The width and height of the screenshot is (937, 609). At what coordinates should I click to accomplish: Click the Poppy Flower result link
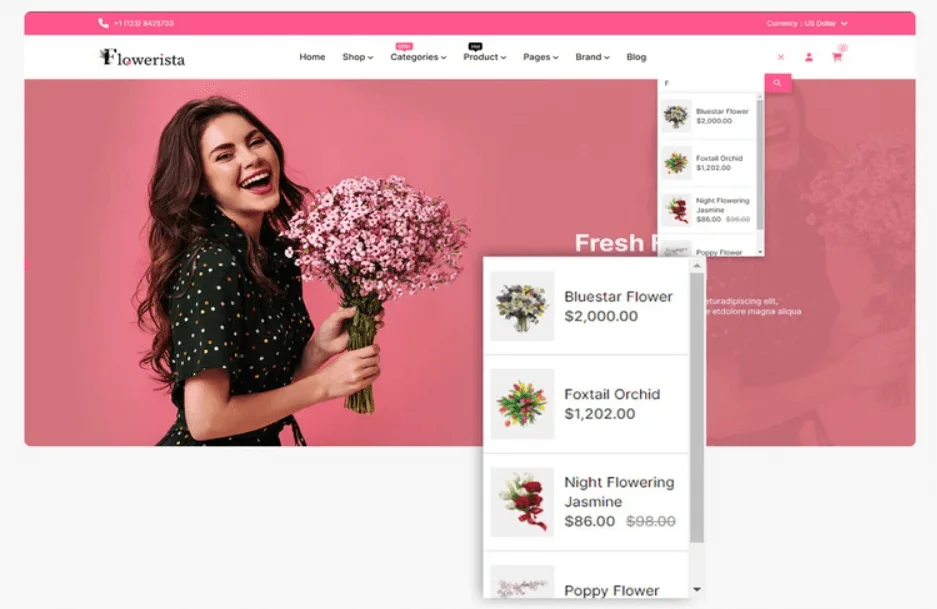pos(611,589)
